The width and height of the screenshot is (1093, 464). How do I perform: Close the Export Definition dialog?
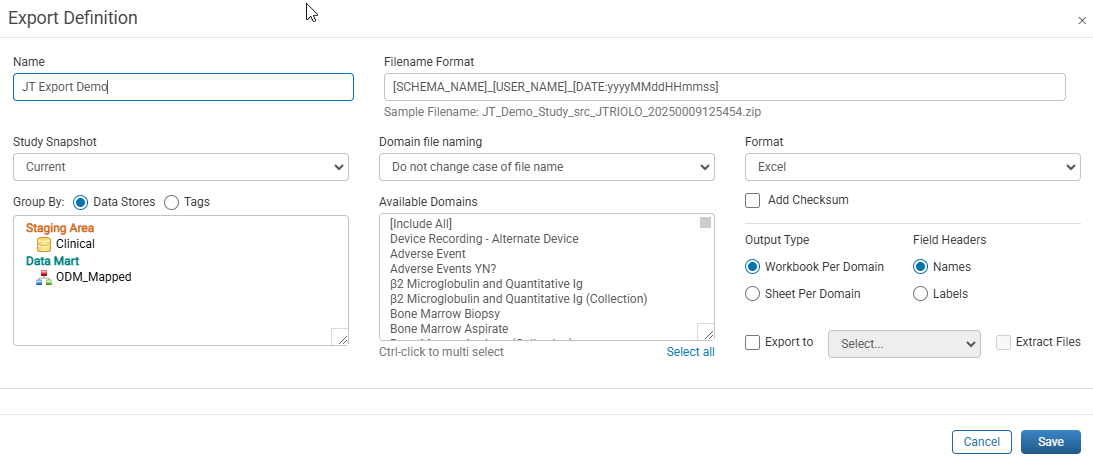(1081, 21)
